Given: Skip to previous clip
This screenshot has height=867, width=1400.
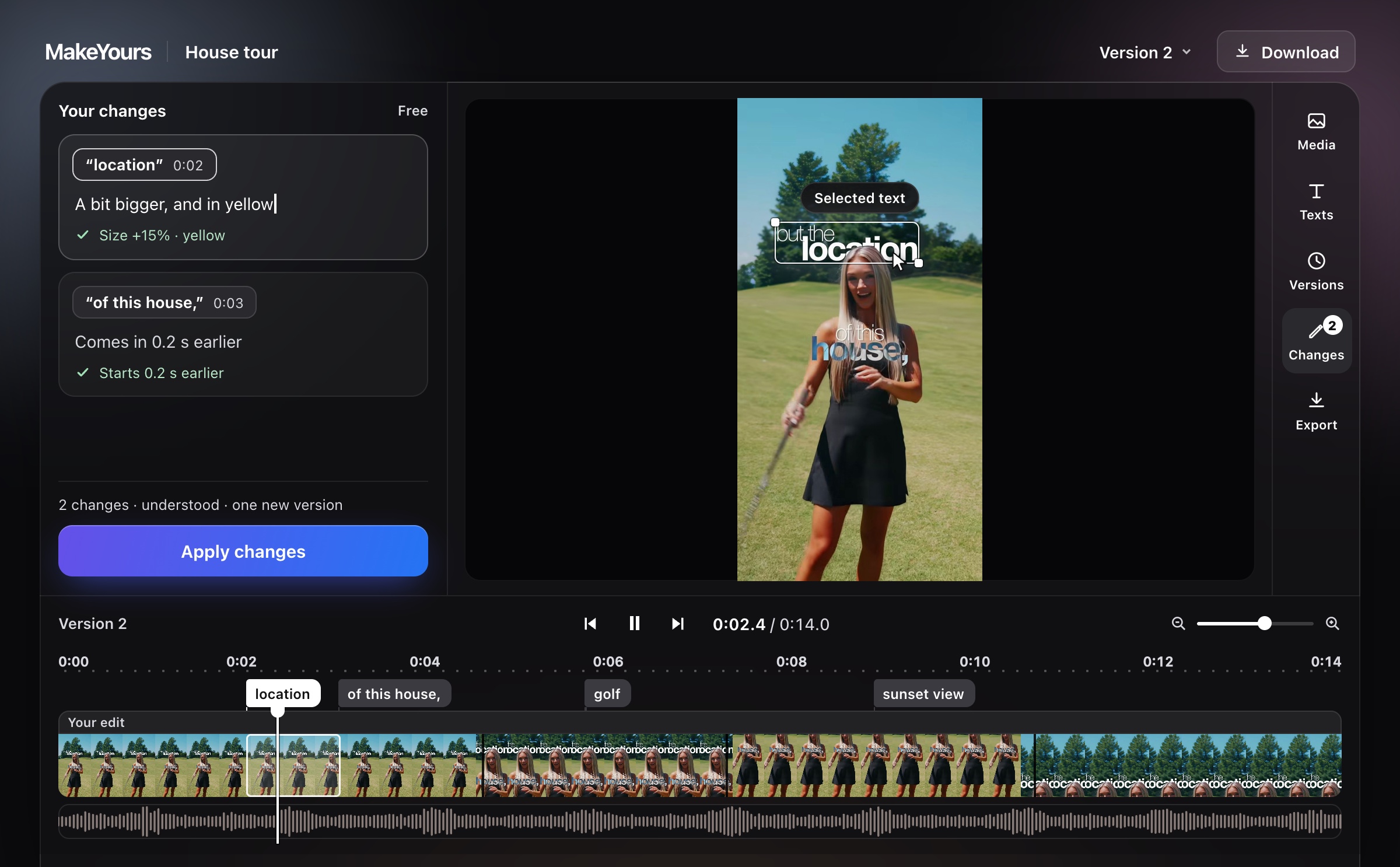Looking at the screenshot, I should point(590,624).
